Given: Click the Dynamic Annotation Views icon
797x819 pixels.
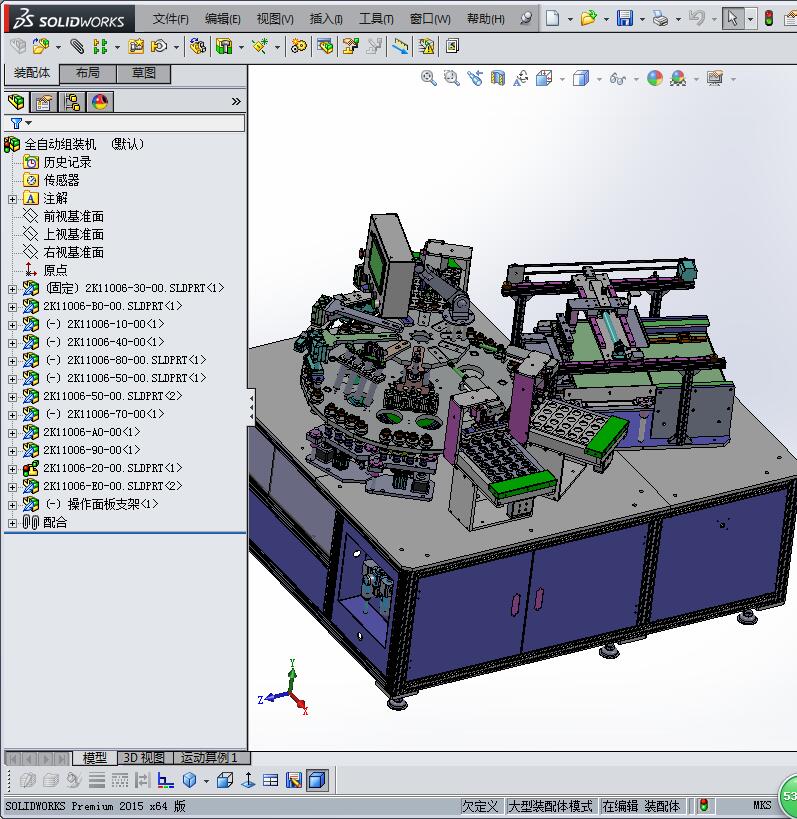Looking at the screenshot, I should coord(521,78).
